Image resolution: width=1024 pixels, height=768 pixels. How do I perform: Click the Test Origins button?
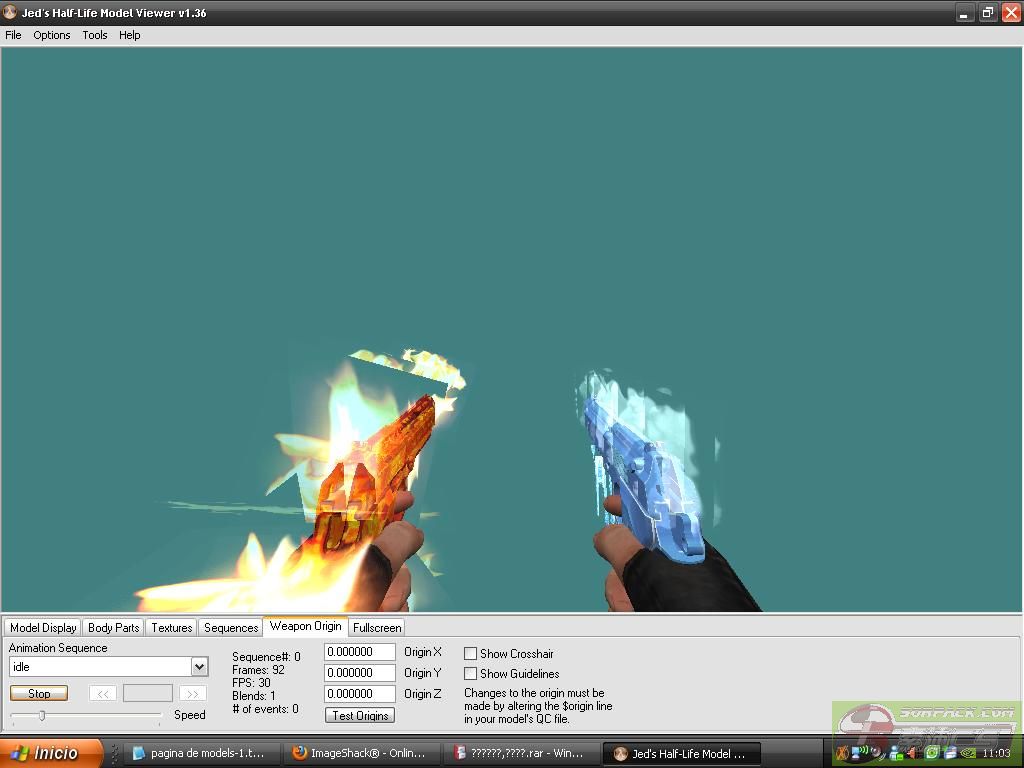pyautogui.click(x=360, y=715)
